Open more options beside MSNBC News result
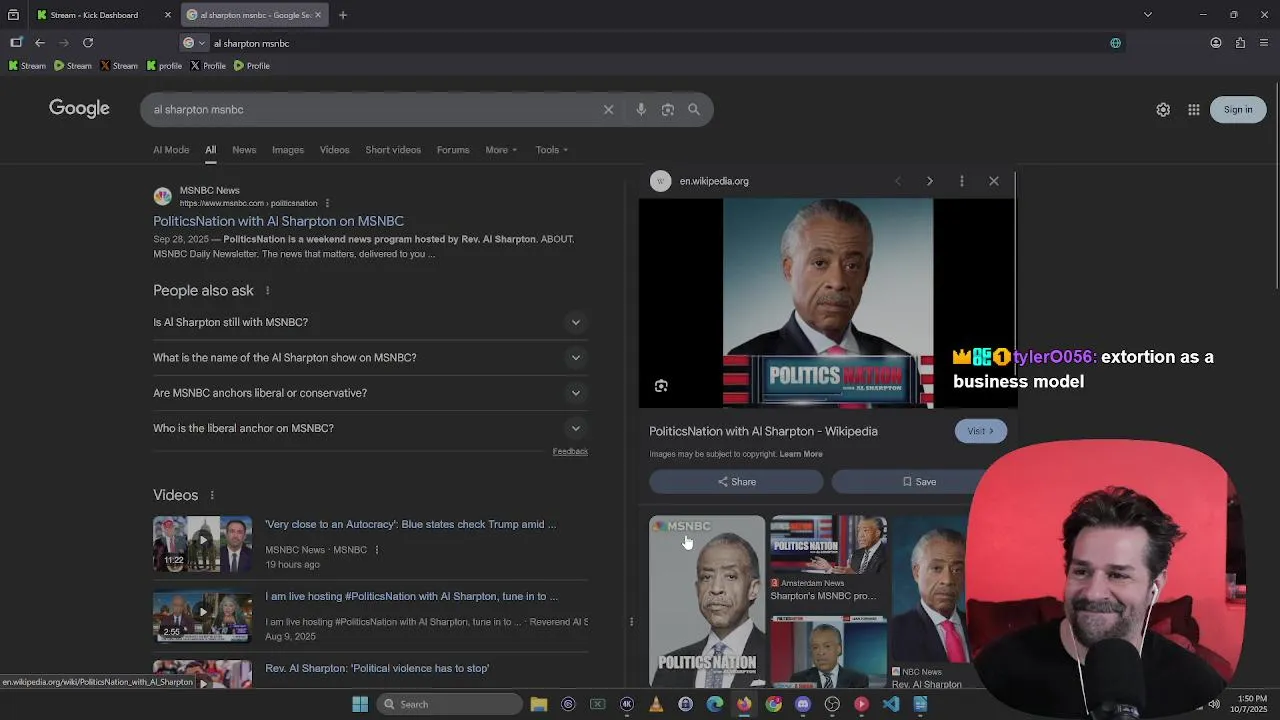 coord(327,203)
